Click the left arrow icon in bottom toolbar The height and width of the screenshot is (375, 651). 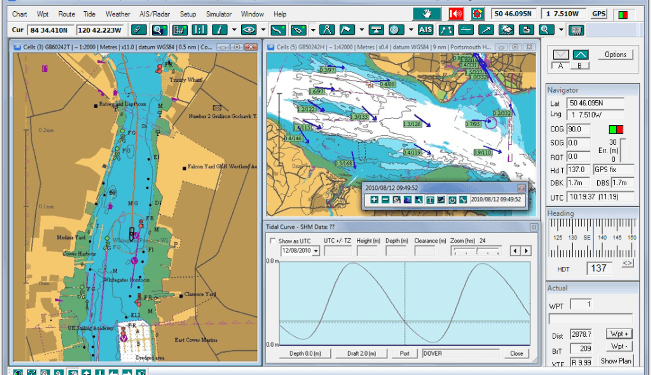coord(114,372)
